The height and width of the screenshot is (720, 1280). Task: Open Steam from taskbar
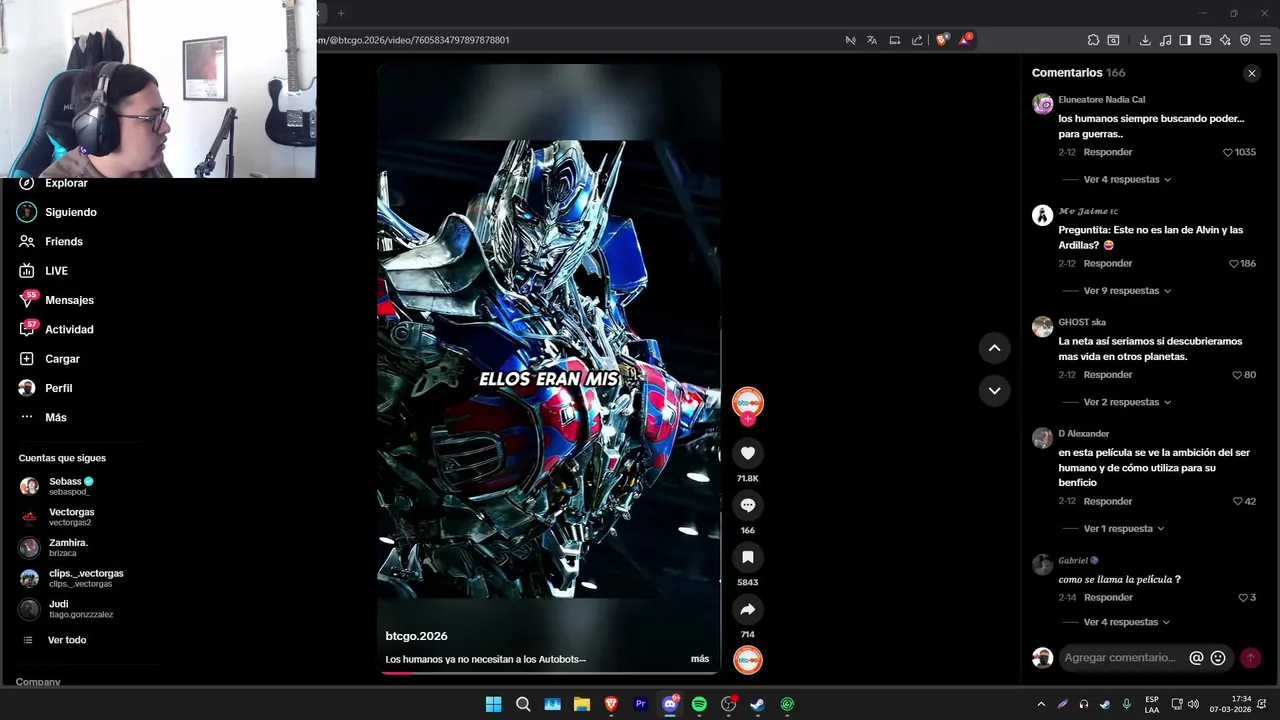pyautogui.click(x=757, y=704)
